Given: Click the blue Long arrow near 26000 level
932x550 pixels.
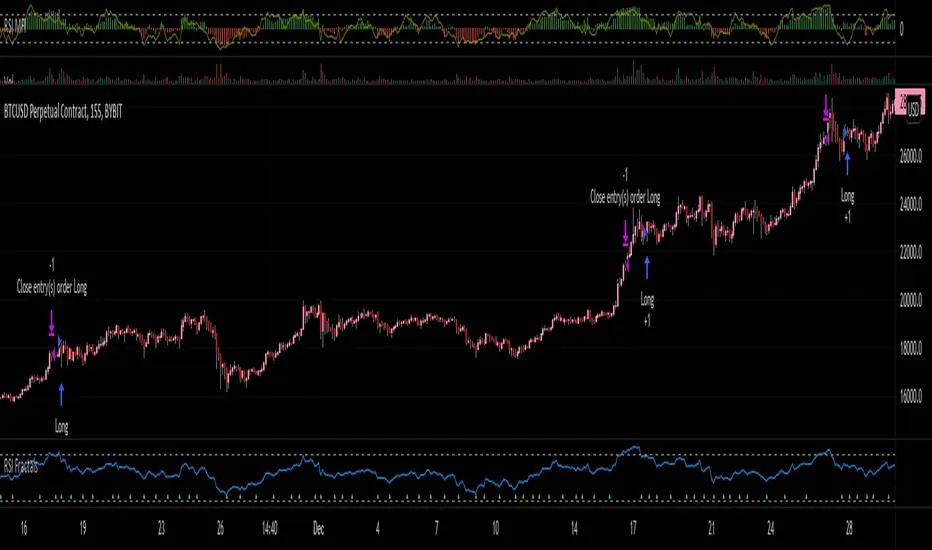Looking at the screenshot, I should tap(847, 164).
